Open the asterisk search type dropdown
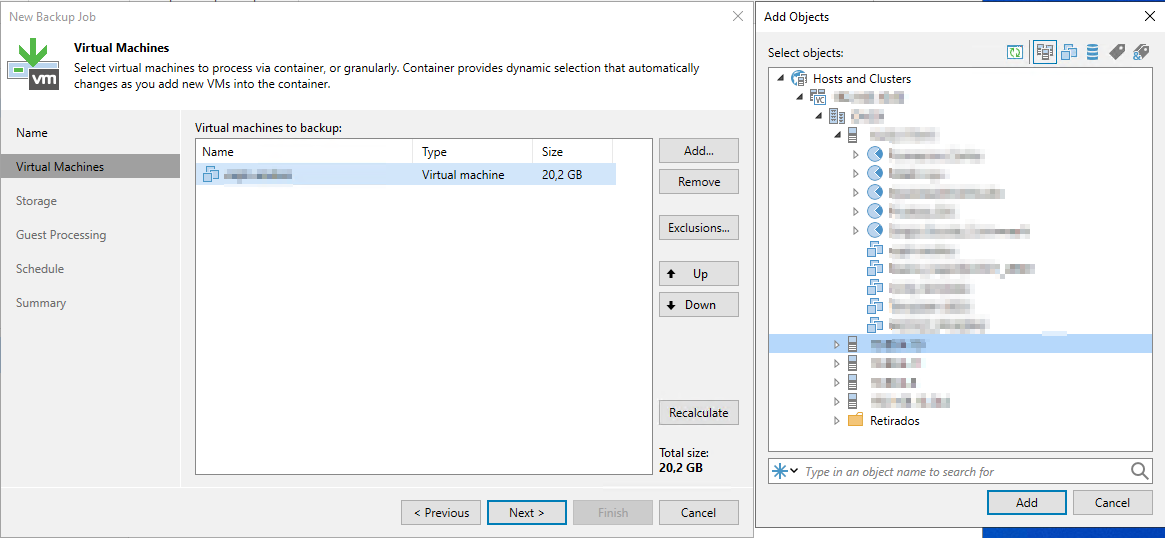The image size is (1165, 538). click(x=784, y=471)
